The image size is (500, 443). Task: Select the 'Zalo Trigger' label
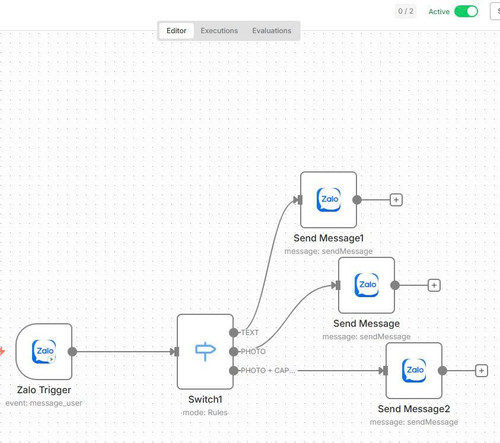[x=44, y=390]
